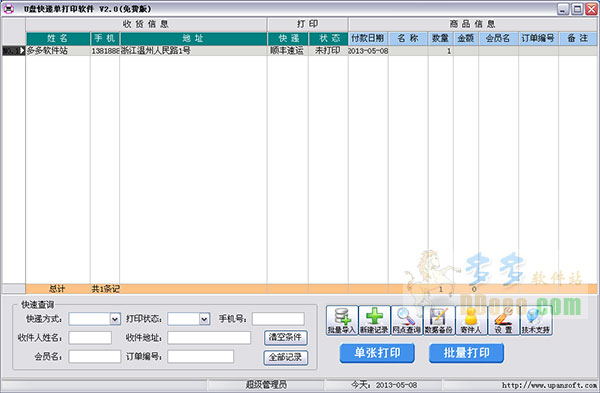Click the 状态 column header

(x=328, y=39)
